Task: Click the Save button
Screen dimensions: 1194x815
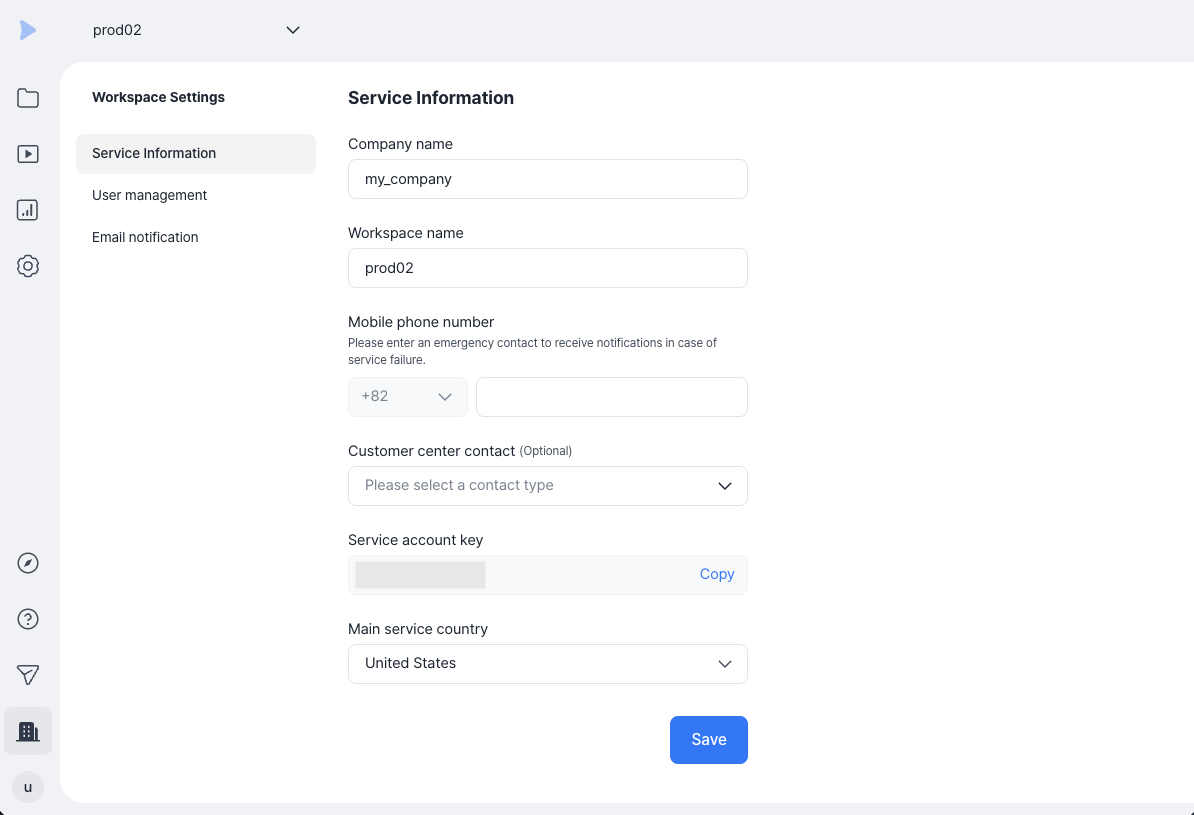Action: click(x=708, y=740)
